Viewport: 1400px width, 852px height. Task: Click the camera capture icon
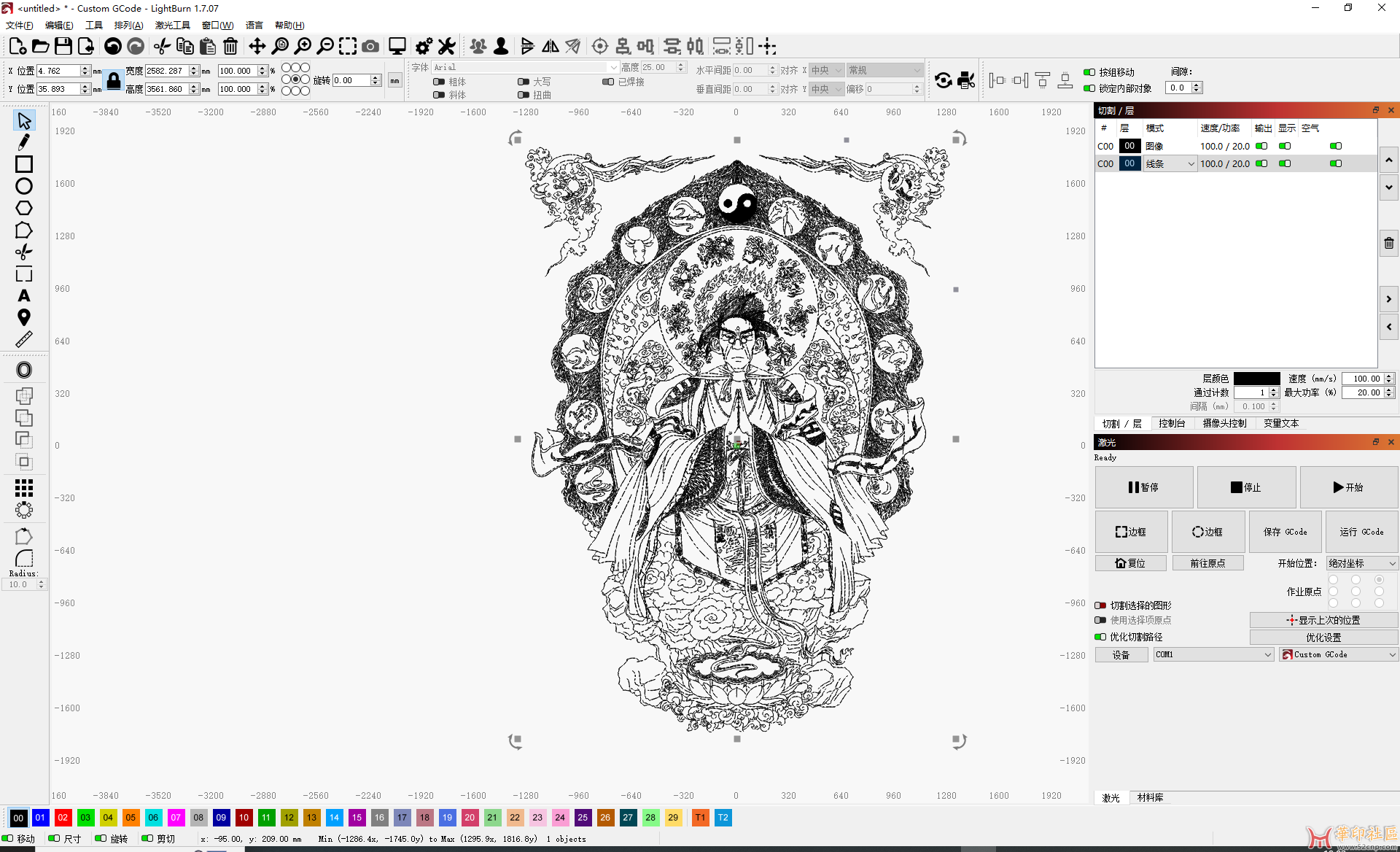tap(370, 47)
